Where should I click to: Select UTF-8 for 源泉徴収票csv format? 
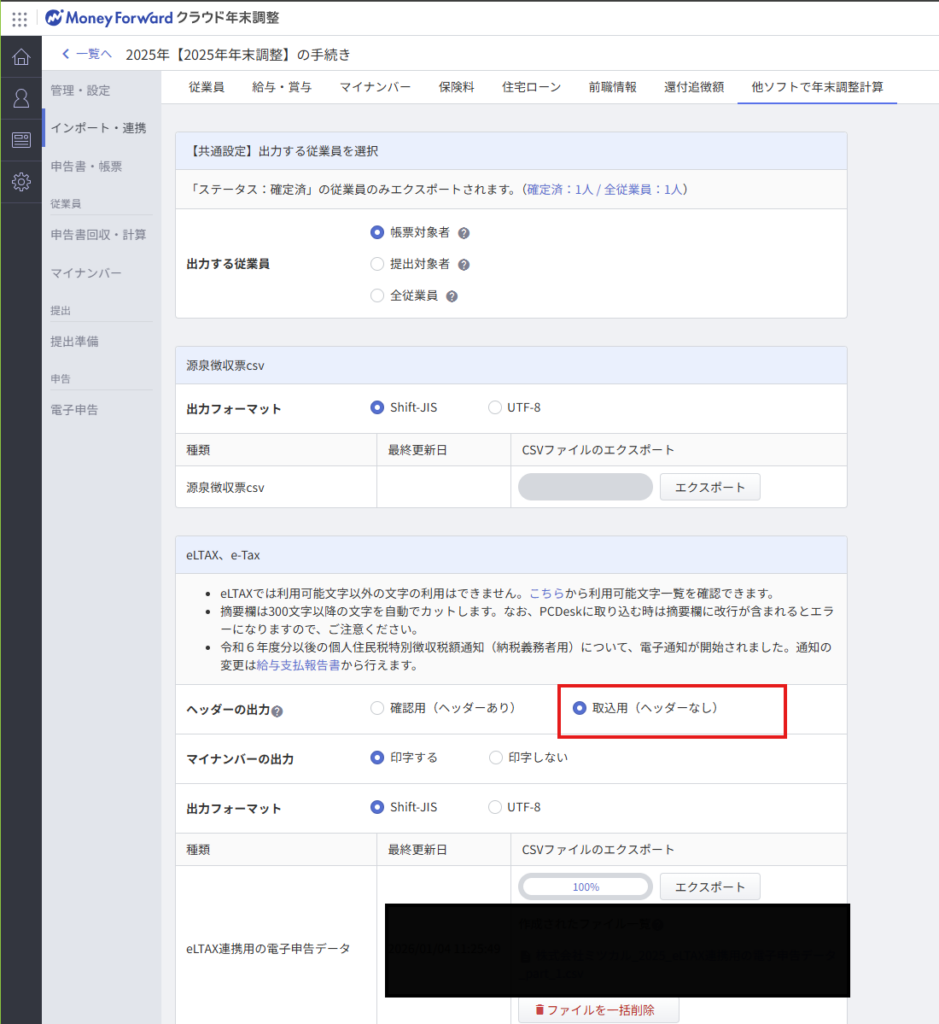[495, 407]
